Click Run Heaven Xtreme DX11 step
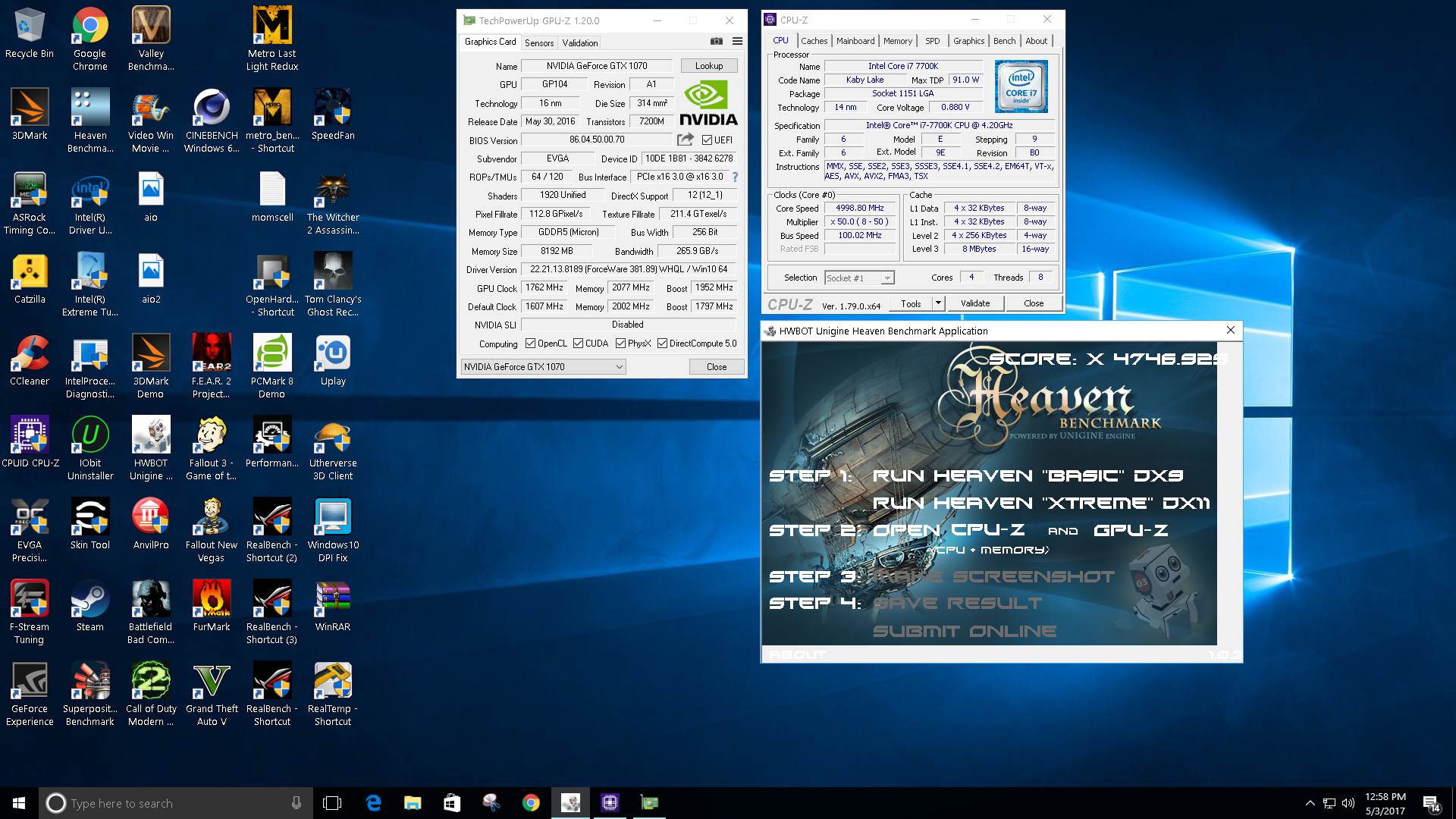The image size is (1456, 819). point(1041,504)
